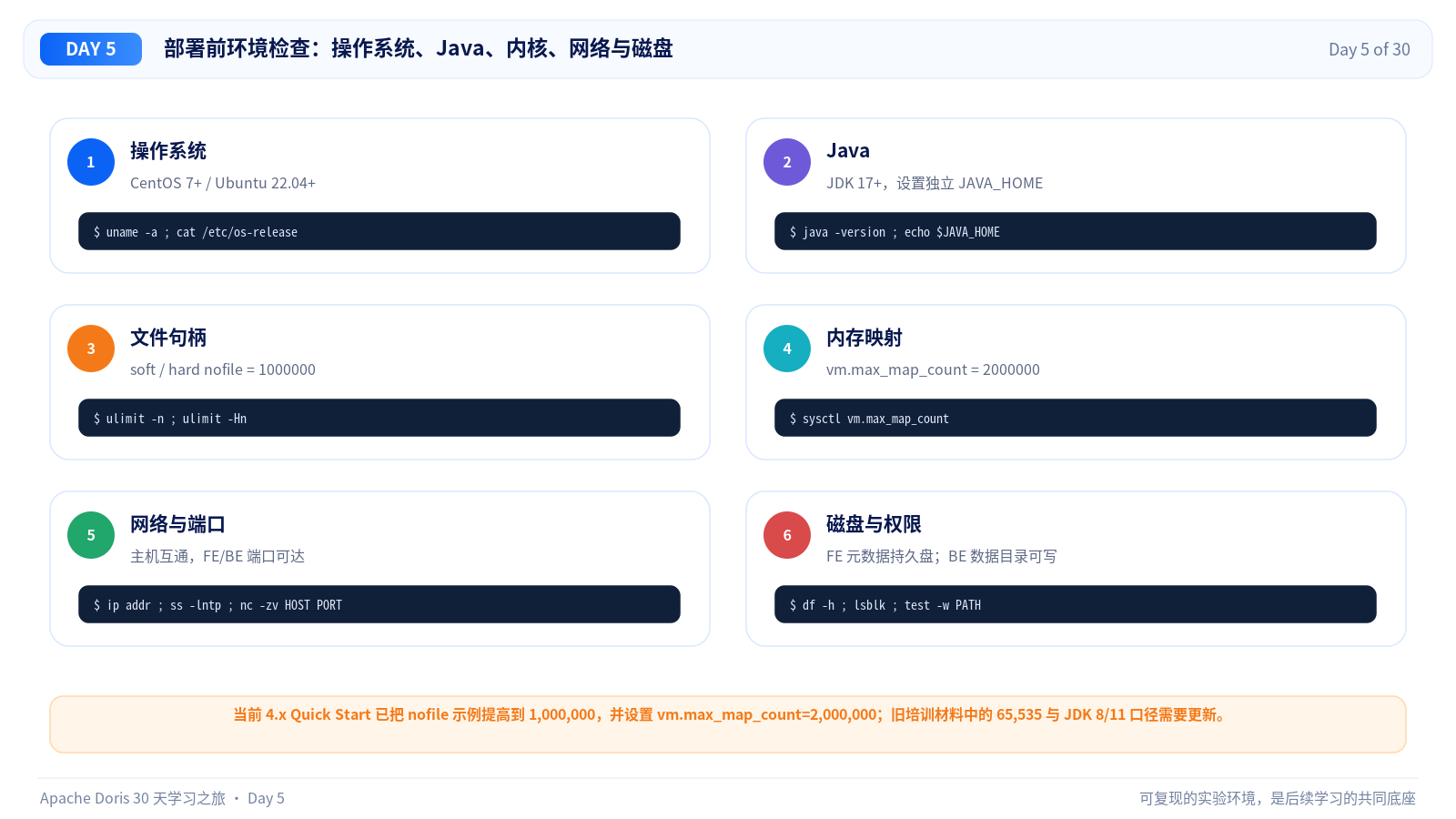Viewport: 1456px width, 819px height.
Task: Click 'soft / hard nofile = 1000000' text
Action: (x=223, y=369)
